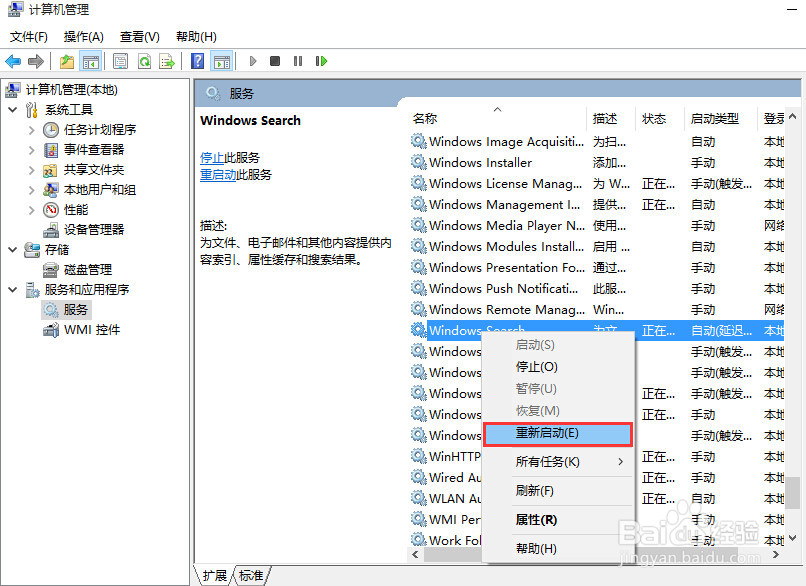Switch to the Standard tab

click(x=251, y=576)
